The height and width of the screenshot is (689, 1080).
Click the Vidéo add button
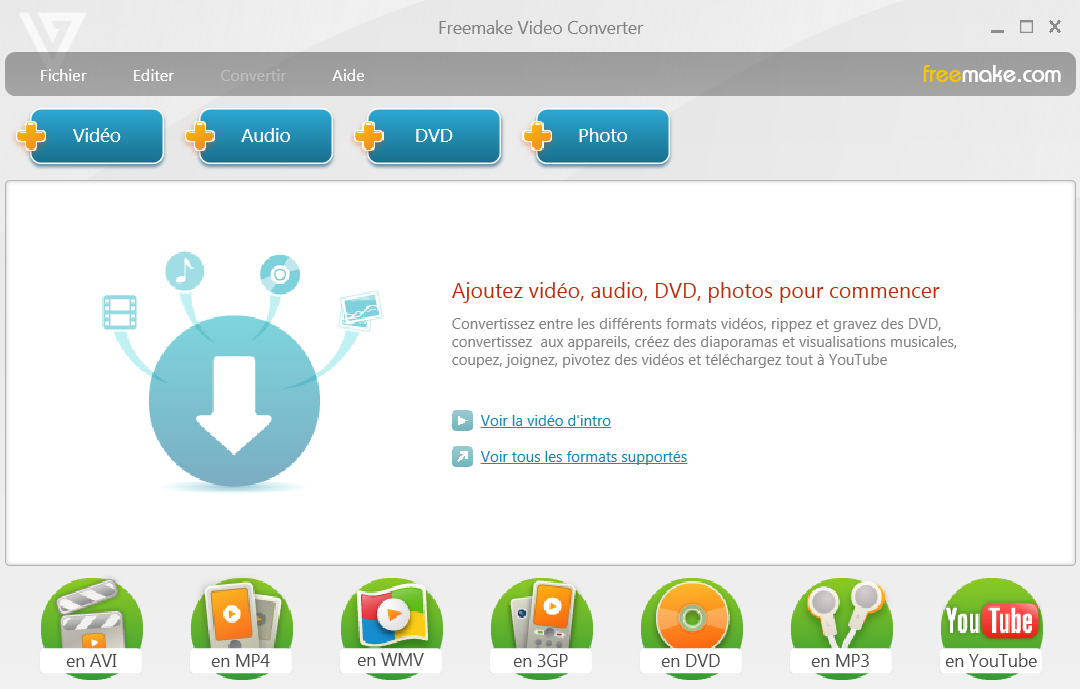coord(90,136)
